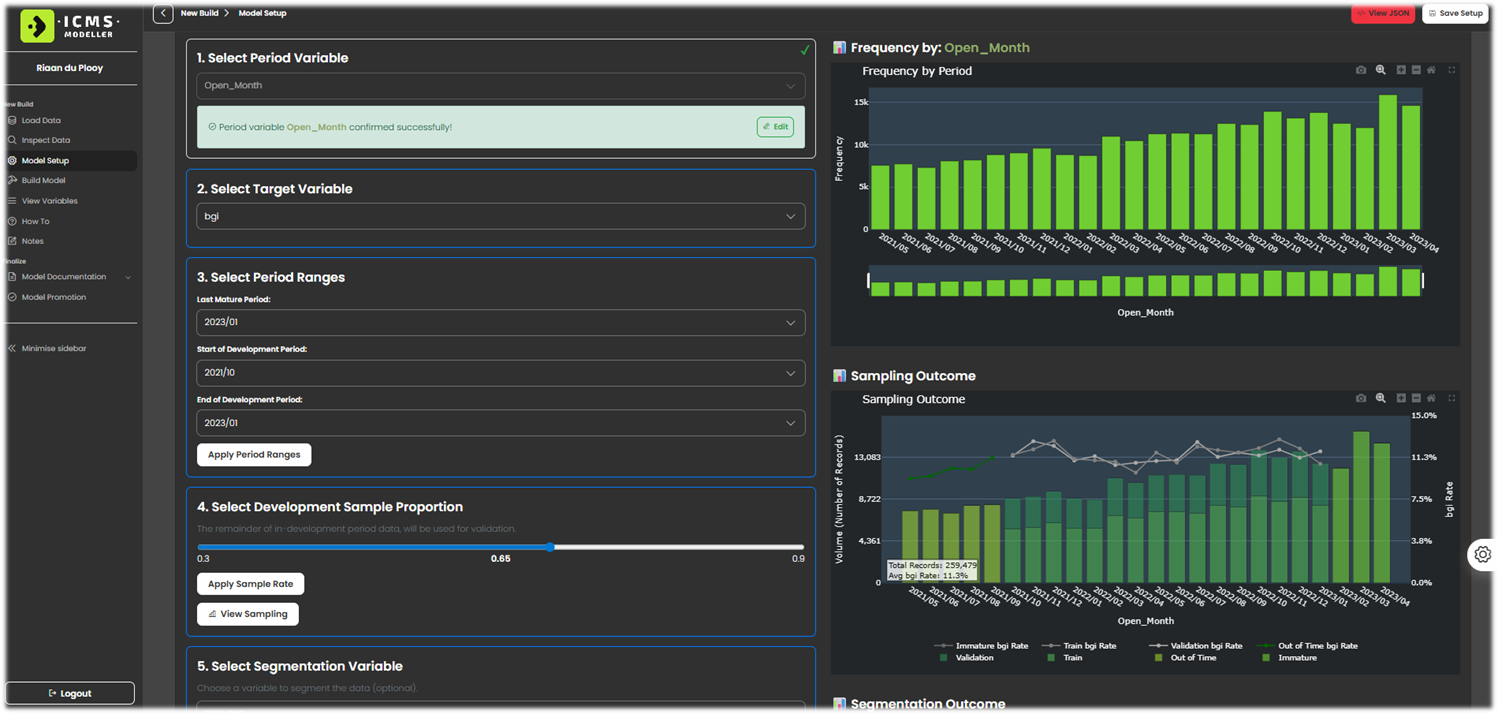Screen dimensions: 1498x714
Task: Click Start of Development Period field
Action: pyautogui.click(x=500, y=373)
